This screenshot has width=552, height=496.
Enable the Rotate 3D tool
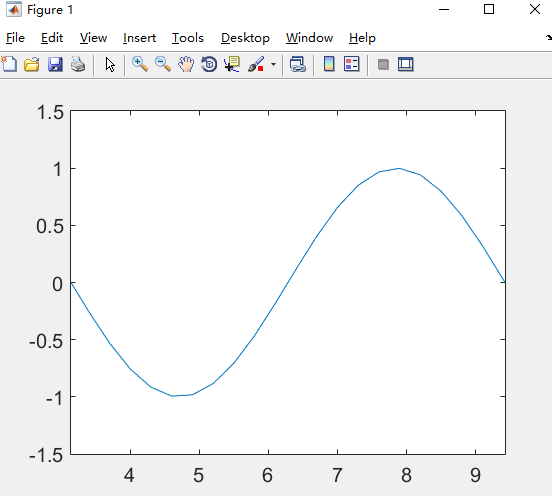pos(209,64)
